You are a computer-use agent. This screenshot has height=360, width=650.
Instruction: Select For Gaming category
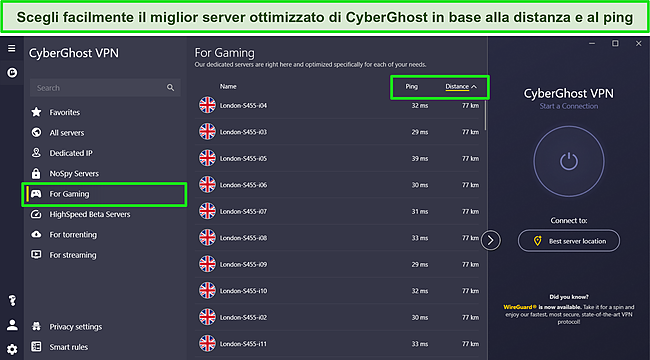[x=105, y=194]
